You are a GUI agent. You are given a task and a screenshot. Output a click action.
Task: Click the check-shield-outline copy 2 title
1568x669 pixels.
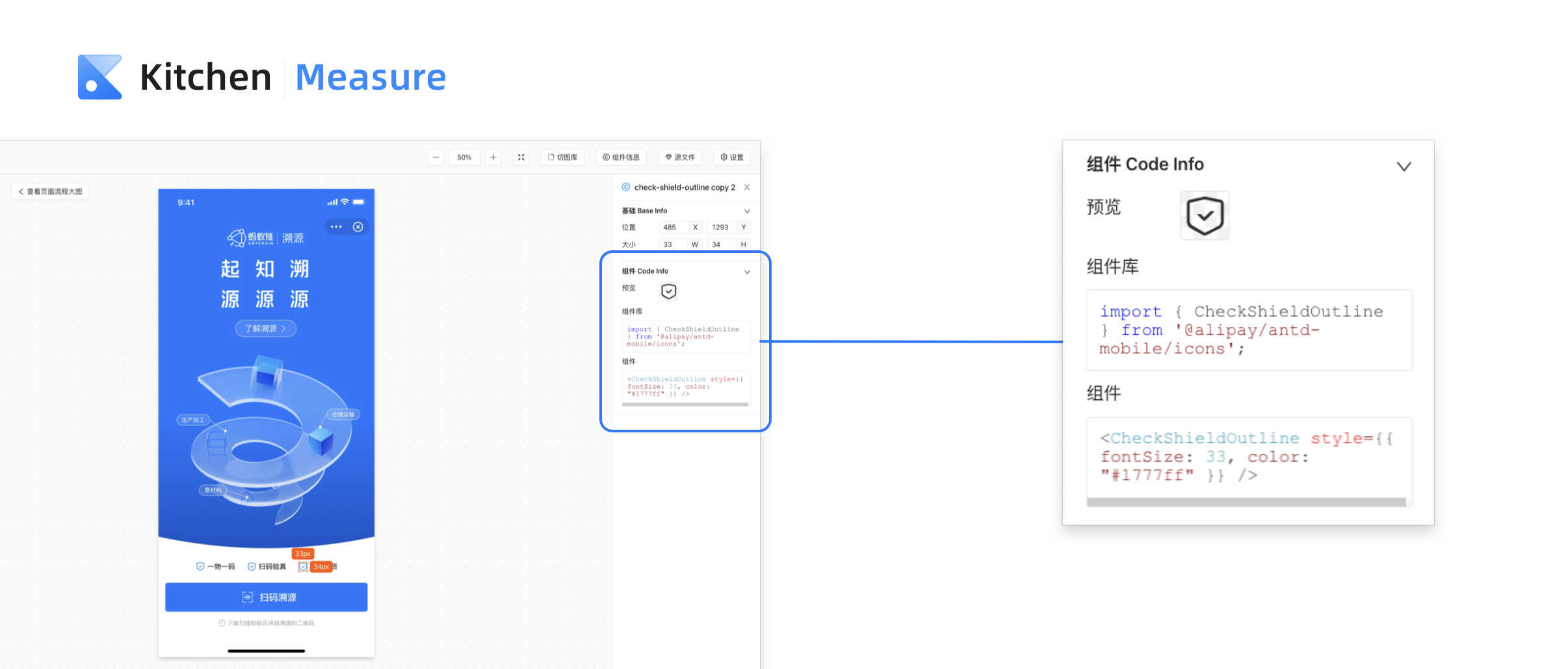click(x=685, y=187)
